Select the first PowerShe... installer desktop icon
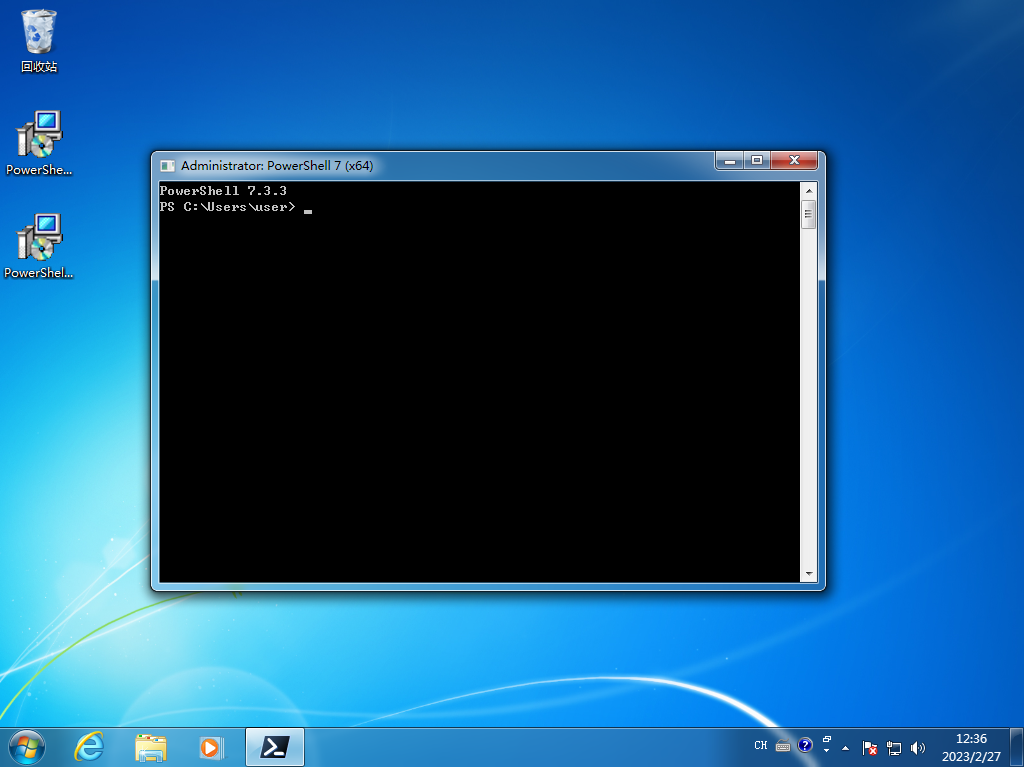Screen dimensions: 1024x767 pyautogui.click(x=39, y=142)
